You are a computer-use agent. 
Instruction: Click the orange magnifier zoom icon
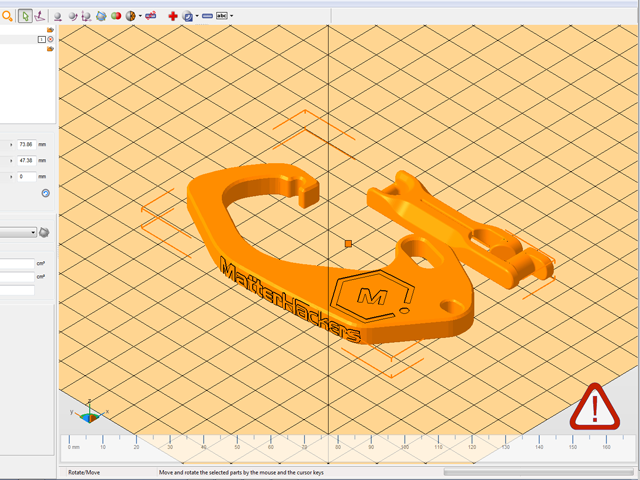7,16
